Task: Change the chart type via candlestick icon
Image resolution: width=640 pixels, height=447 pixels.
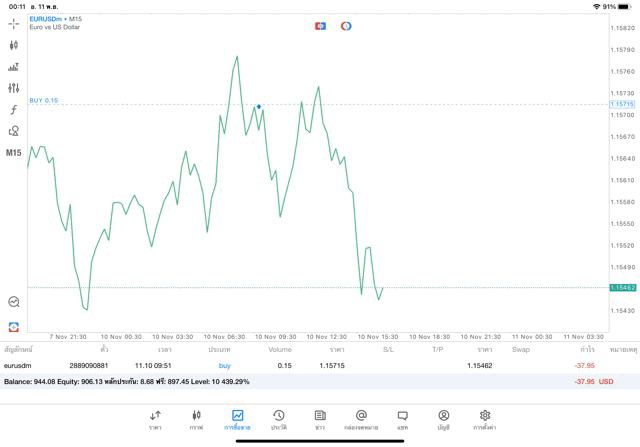Action: click(14, 45)
